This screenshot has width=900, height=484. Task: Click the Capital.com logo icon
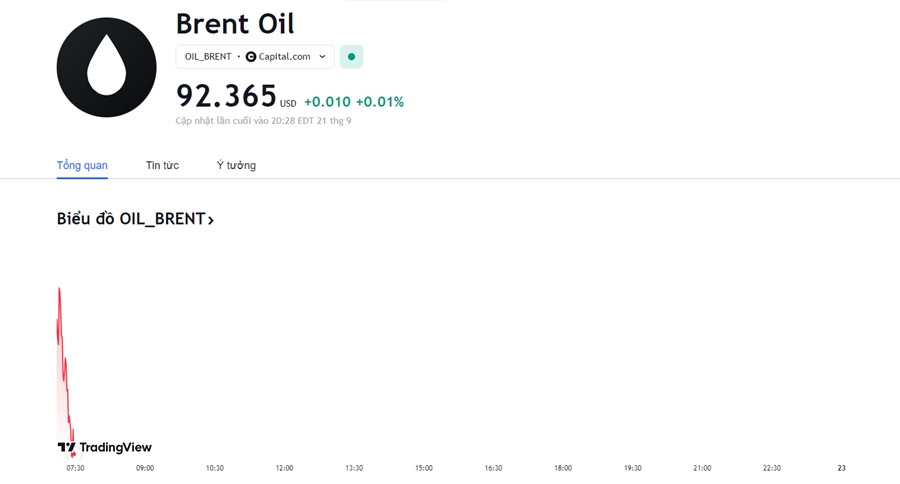coord(251,57)
